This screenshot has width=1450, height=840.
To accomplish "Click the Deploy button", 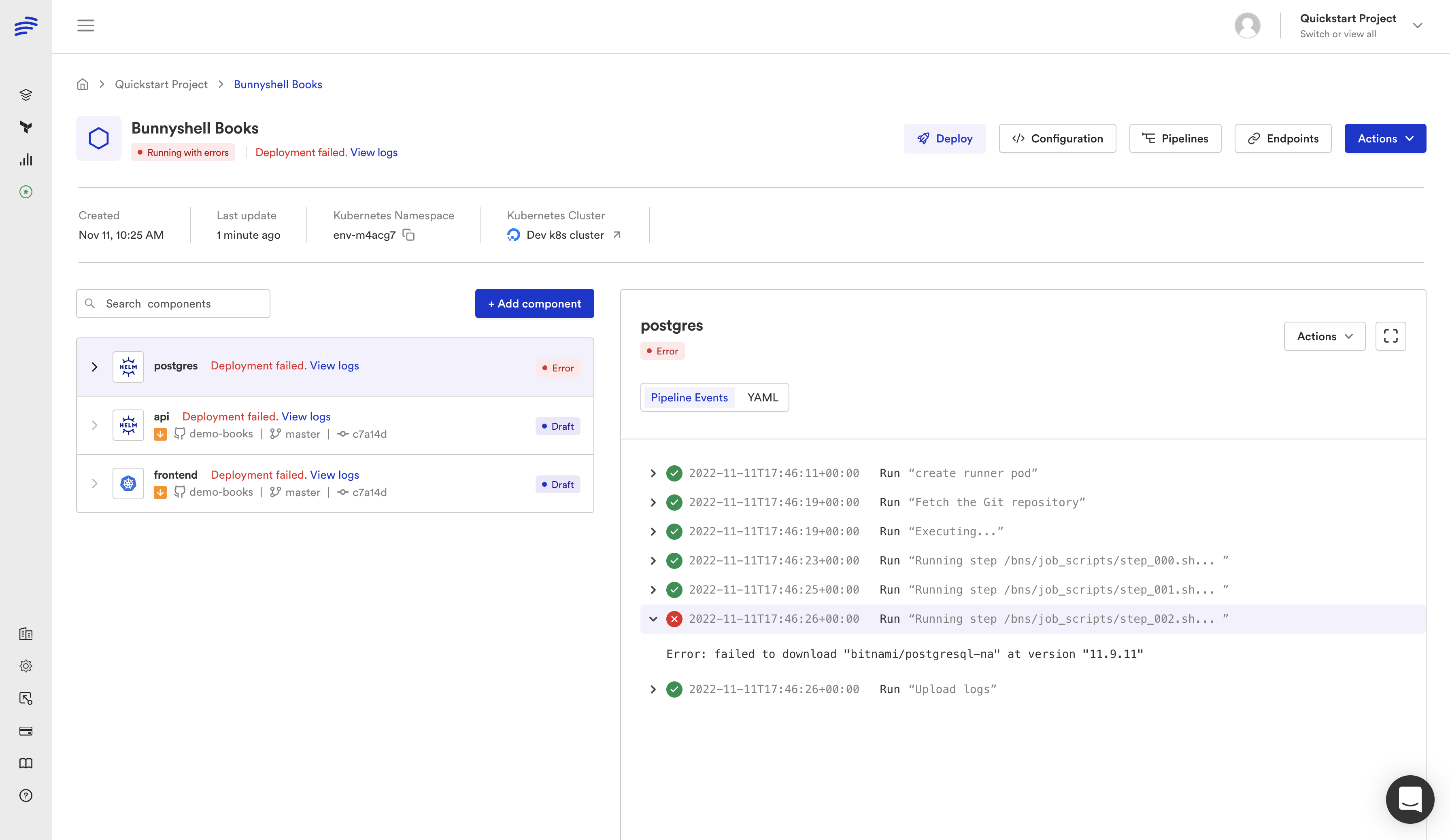I will coord(944,138).
